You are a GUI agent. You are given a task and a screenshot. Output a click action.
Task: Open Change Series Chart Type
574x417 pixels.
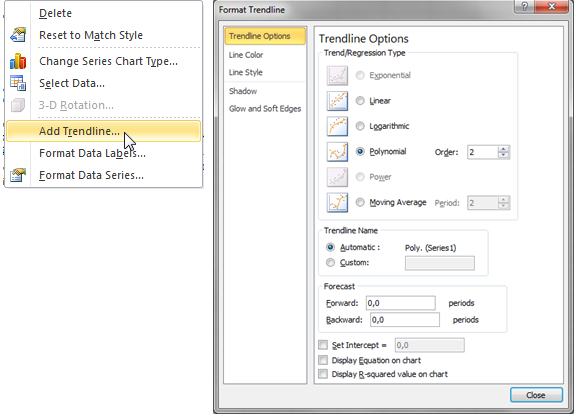click(104, 61)
